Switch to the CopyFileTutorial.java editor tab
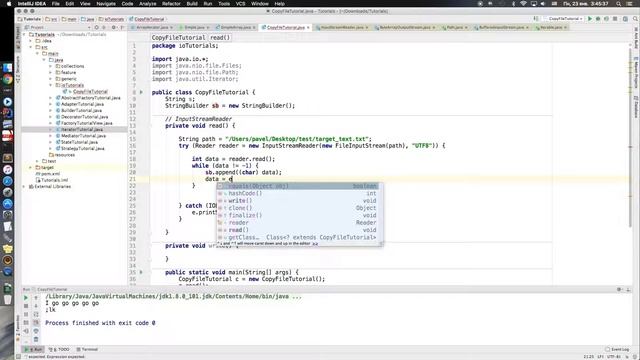 click(285, 27)
